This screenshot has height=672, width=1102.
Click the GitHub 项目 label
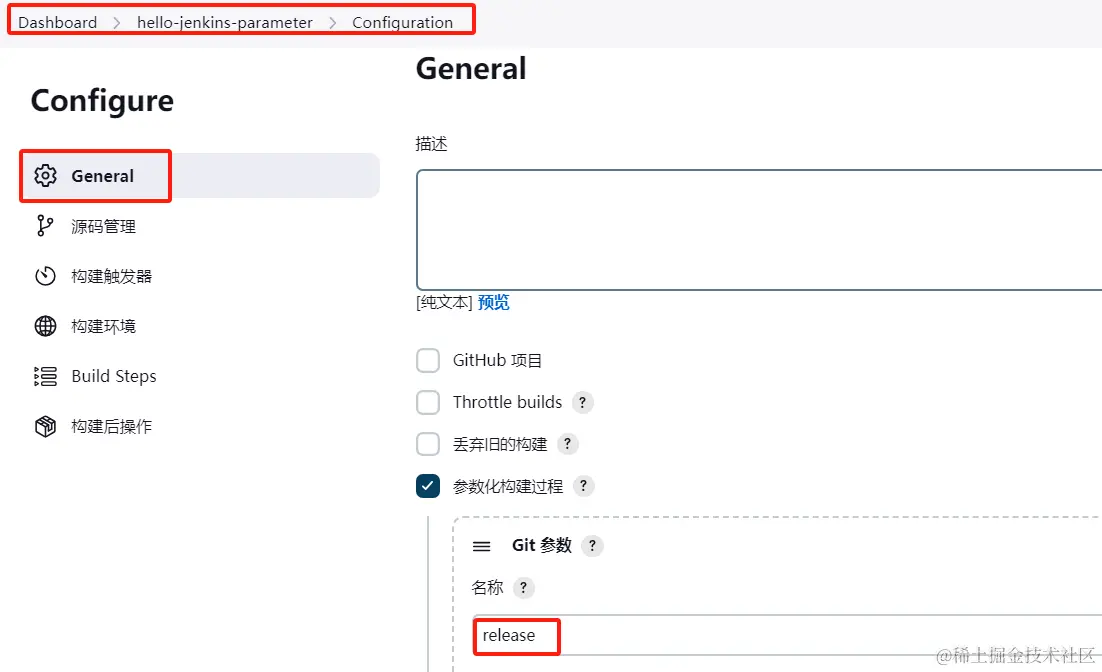click(x=498, y=361)
